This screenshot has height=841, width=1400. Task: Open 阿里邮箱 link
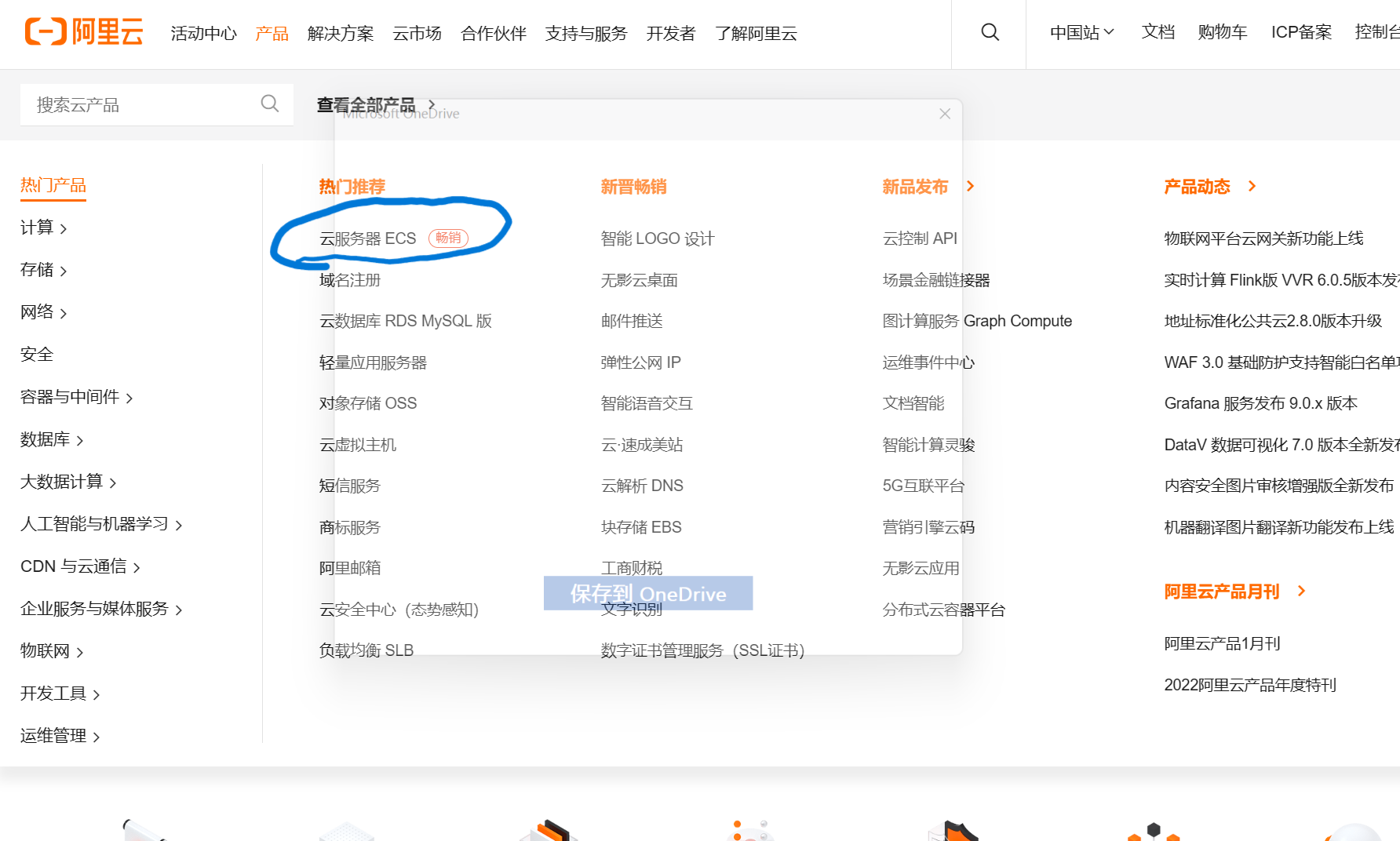pyautogui.click(x=350, y=568)
